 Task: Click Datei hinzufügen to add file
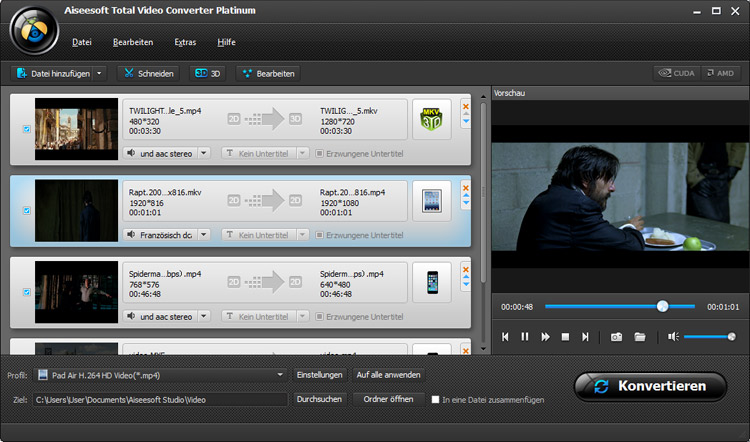[53, 74]
